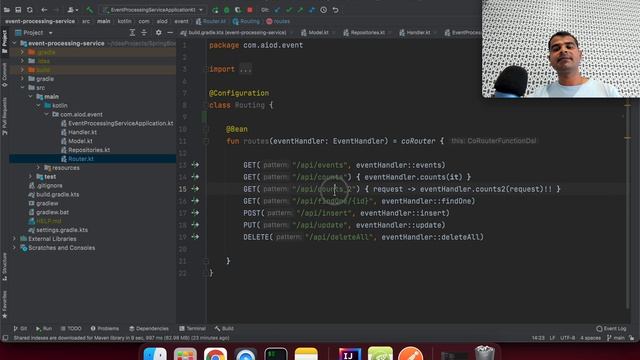Open the Event Log button
This screenshot has height=360, width=640.
611,329
